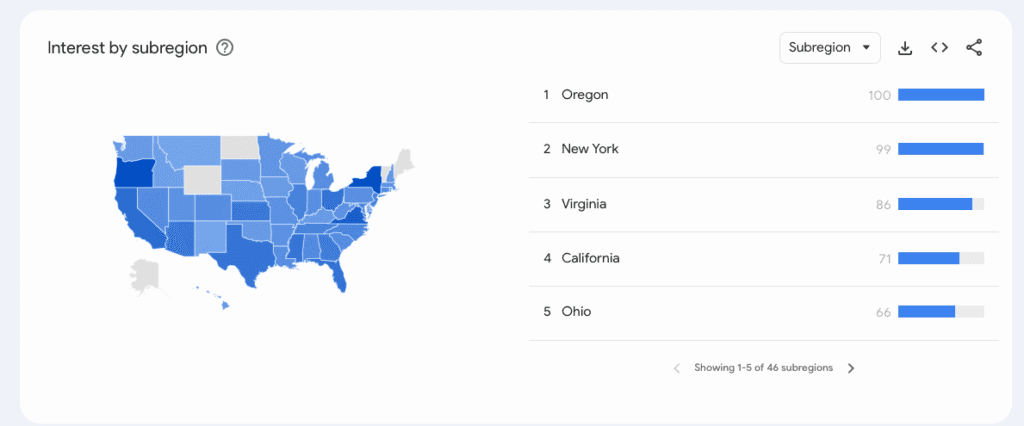This screenshot has height=426, width=1024.
Task: Open the California row
Action: pos(590,258)
